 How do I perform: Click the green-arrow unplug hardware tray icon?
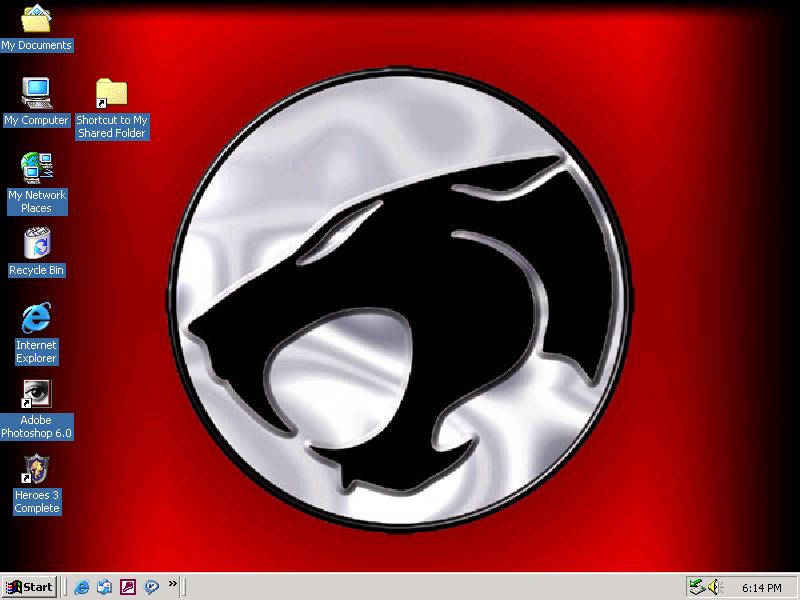click(x=697, y=587)
